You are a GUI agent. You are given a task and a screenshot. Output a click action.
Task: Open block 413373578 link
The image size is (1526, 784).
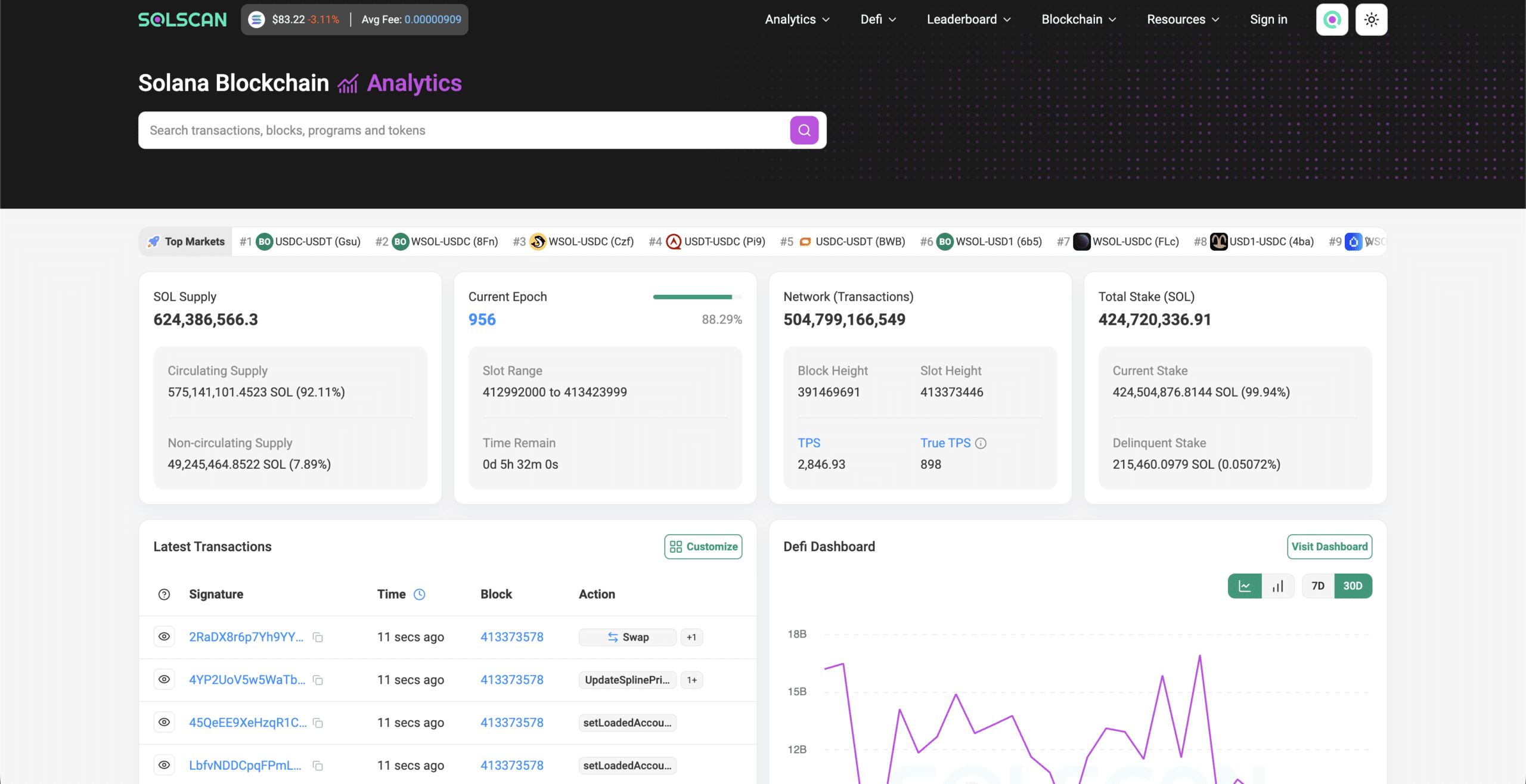(511, 636)
